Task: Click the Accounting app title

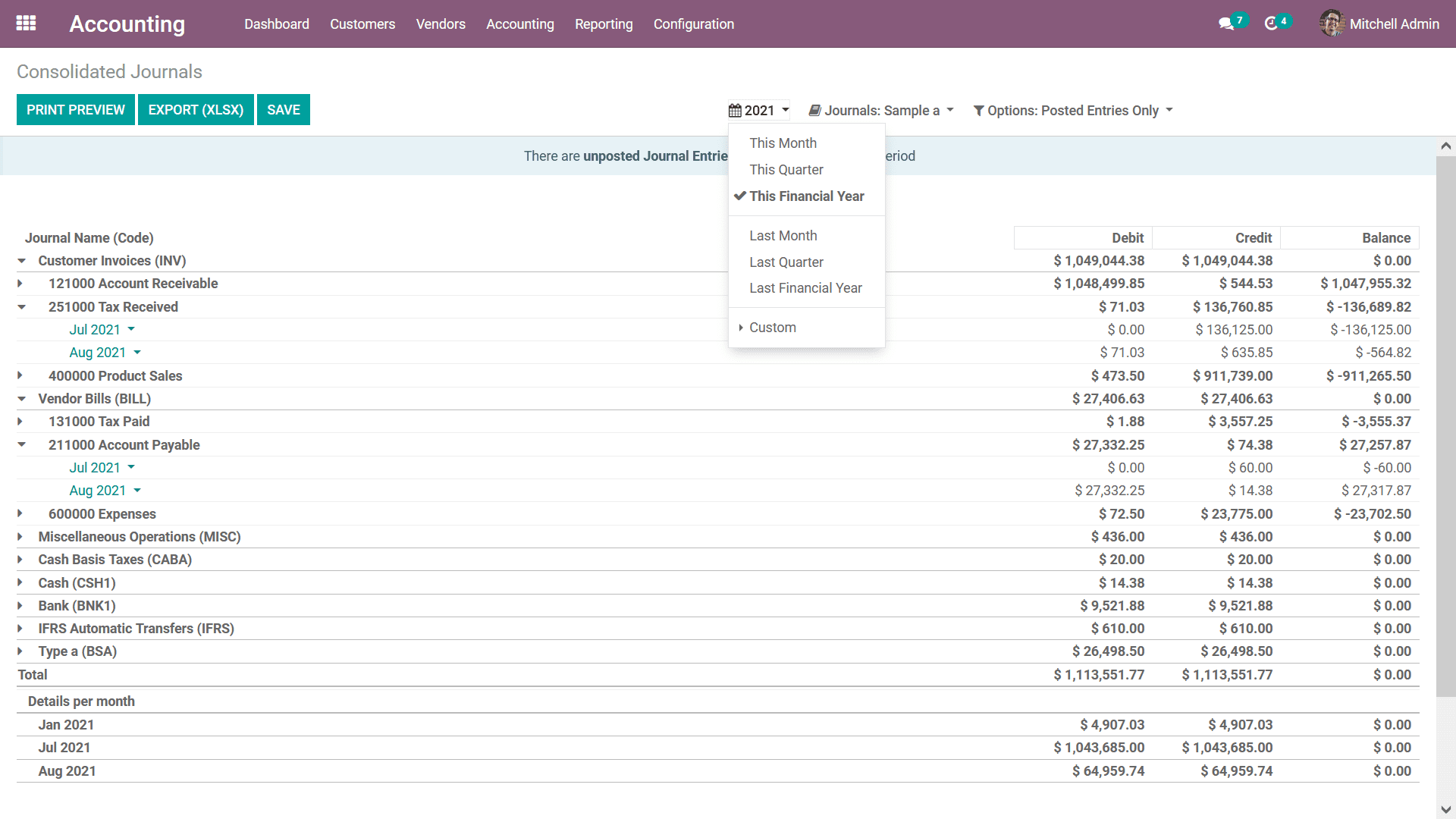Action: (127, 24)
